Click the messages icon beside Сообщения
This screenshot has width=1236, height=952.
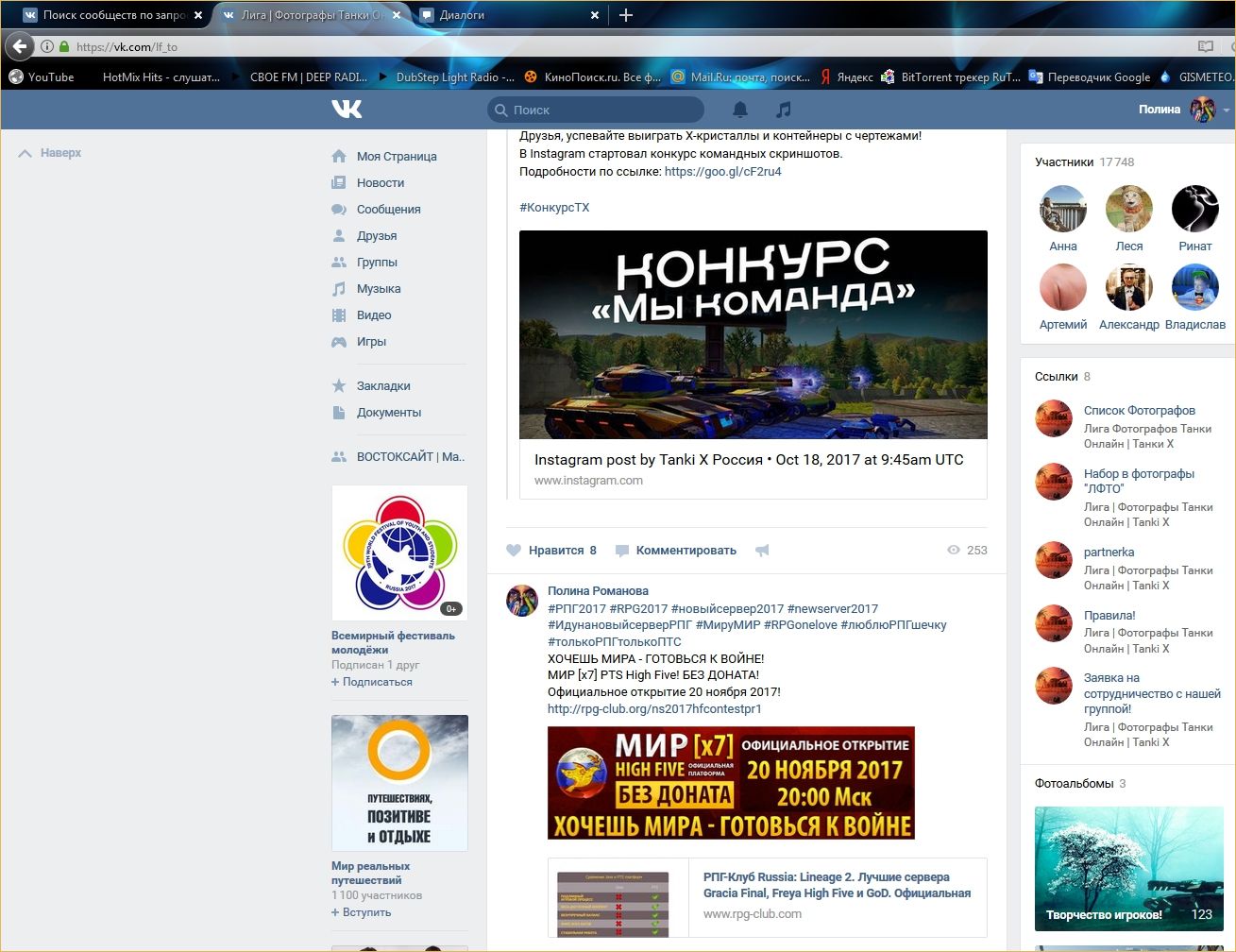[339, 210]
